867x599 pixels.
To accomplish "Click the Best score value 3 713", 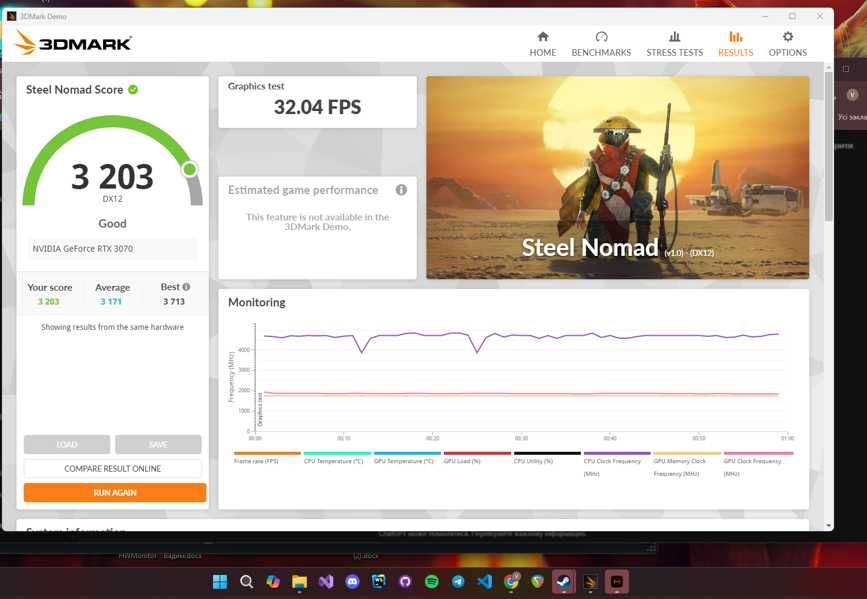I will [174, 301].
